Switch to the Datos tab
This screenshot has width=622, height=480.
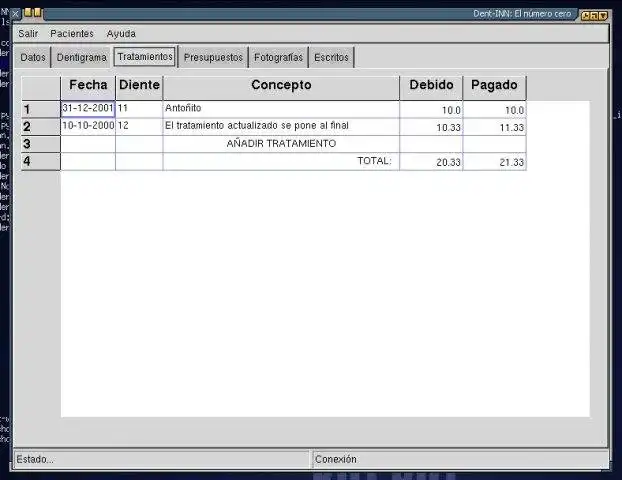pos(33,58)
